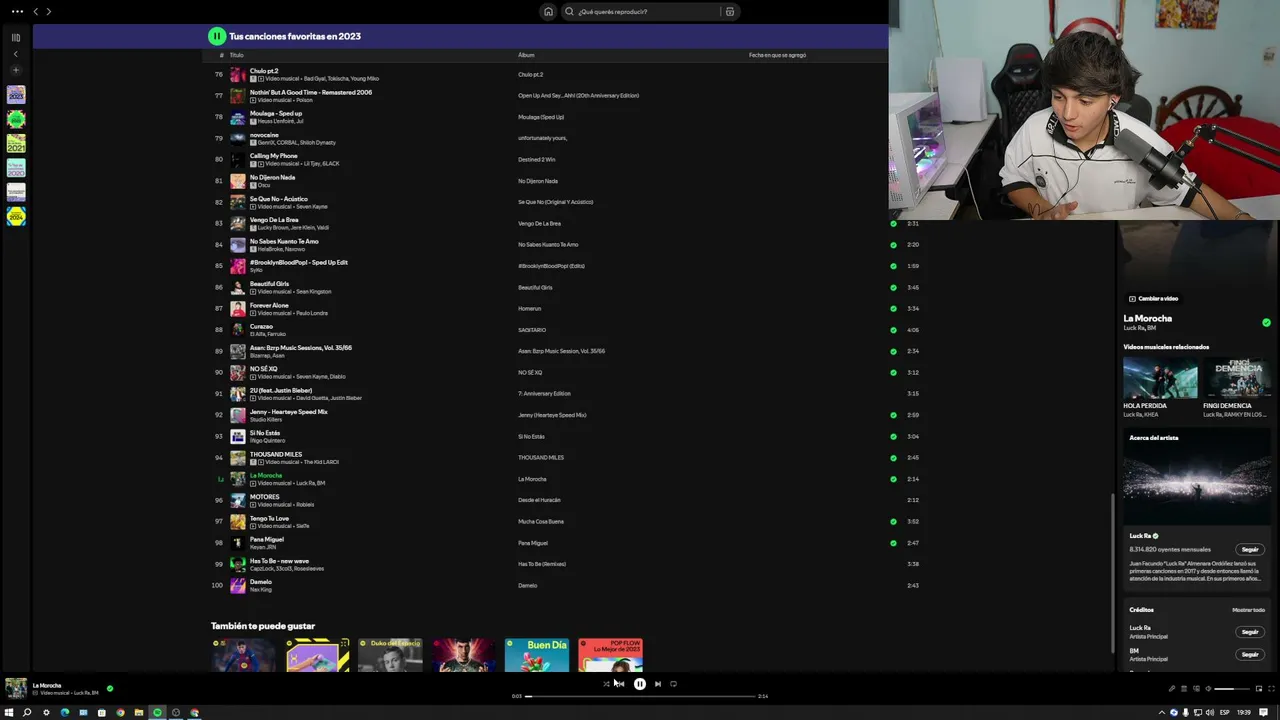Toggle saved checkmark for 'Forever Alone' row
1280x720 pixels.
coord(893,309)
